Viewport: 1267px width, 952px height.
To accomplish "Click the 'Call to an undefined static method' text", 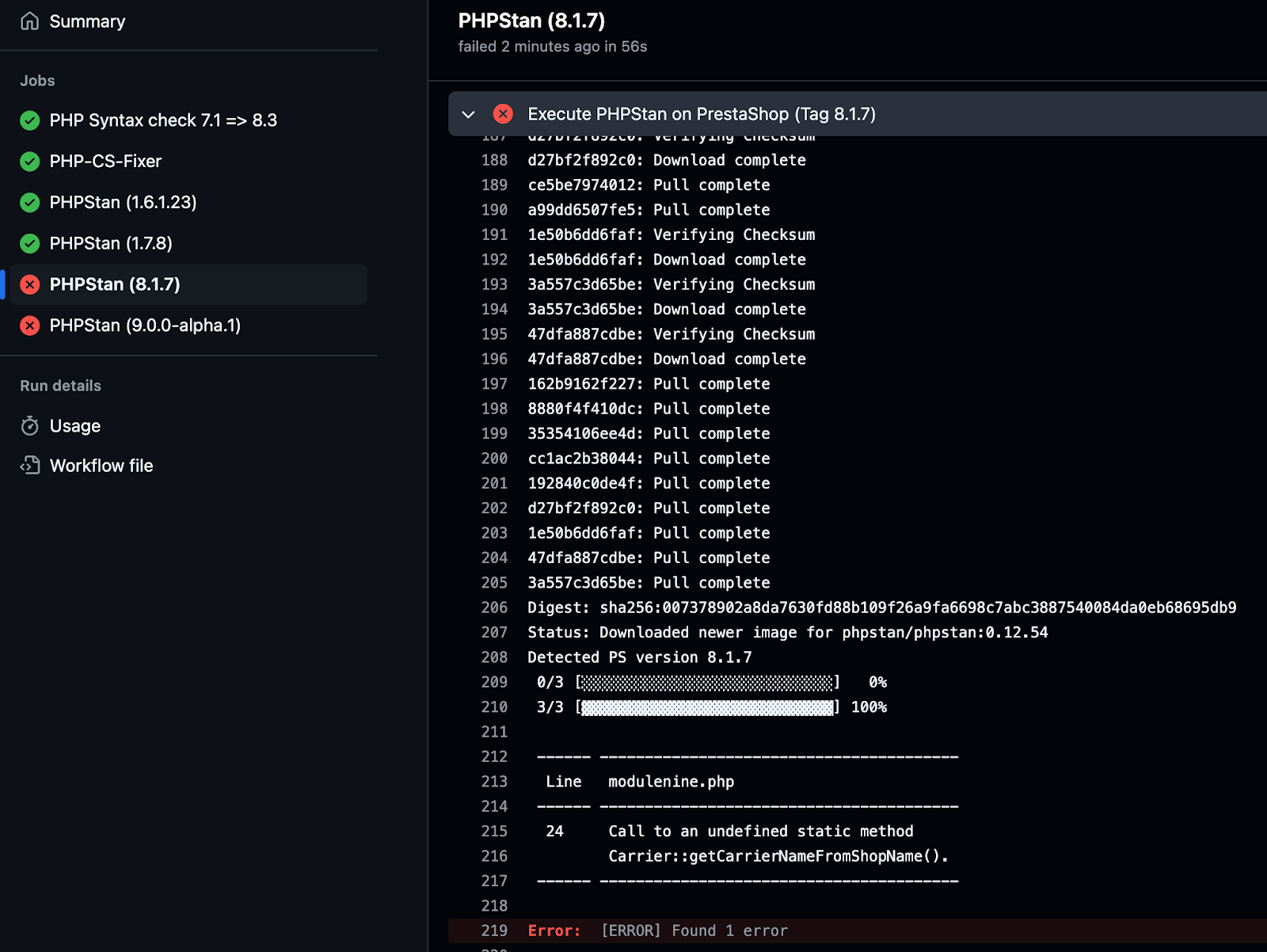I will pyautogui.click(x=761, y=831).
